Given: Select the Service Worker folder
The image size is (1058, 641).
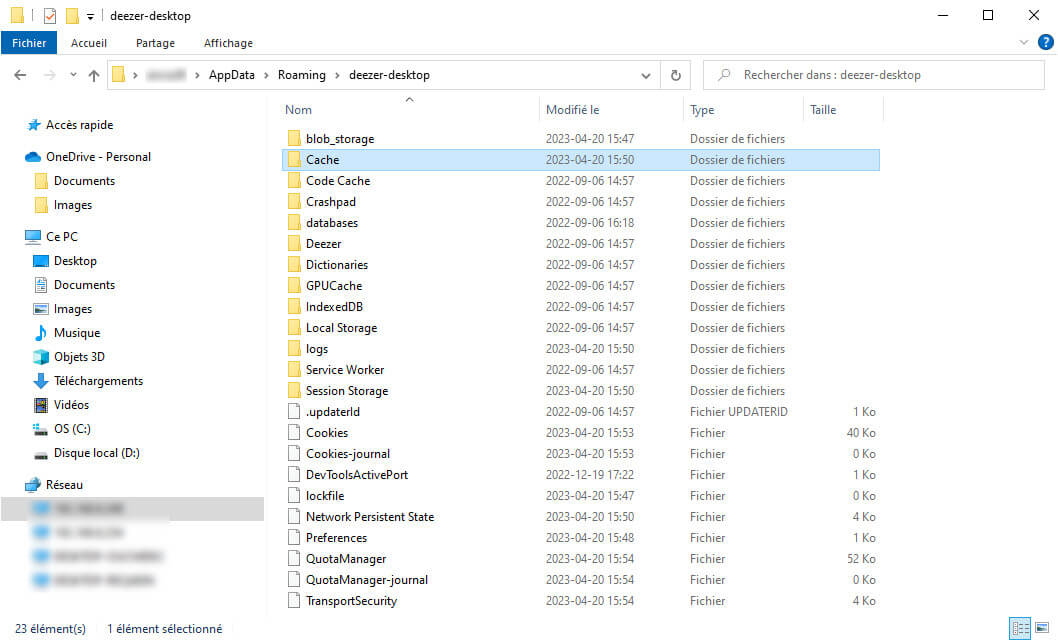Looking at the screenshot, I should coord(345,370).
